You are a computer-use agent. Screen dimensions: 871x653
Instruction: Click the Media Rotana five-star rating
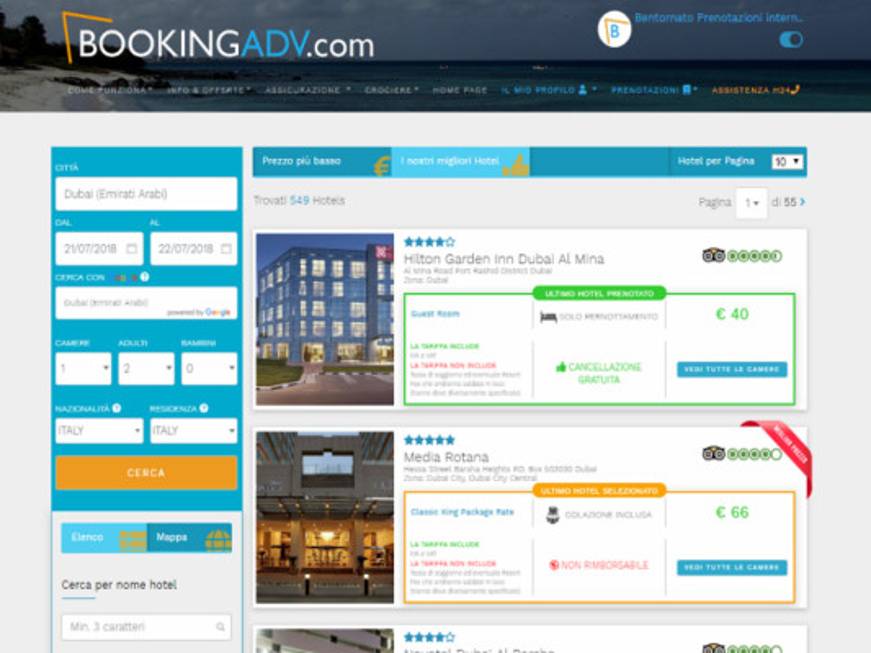(429, 440)
